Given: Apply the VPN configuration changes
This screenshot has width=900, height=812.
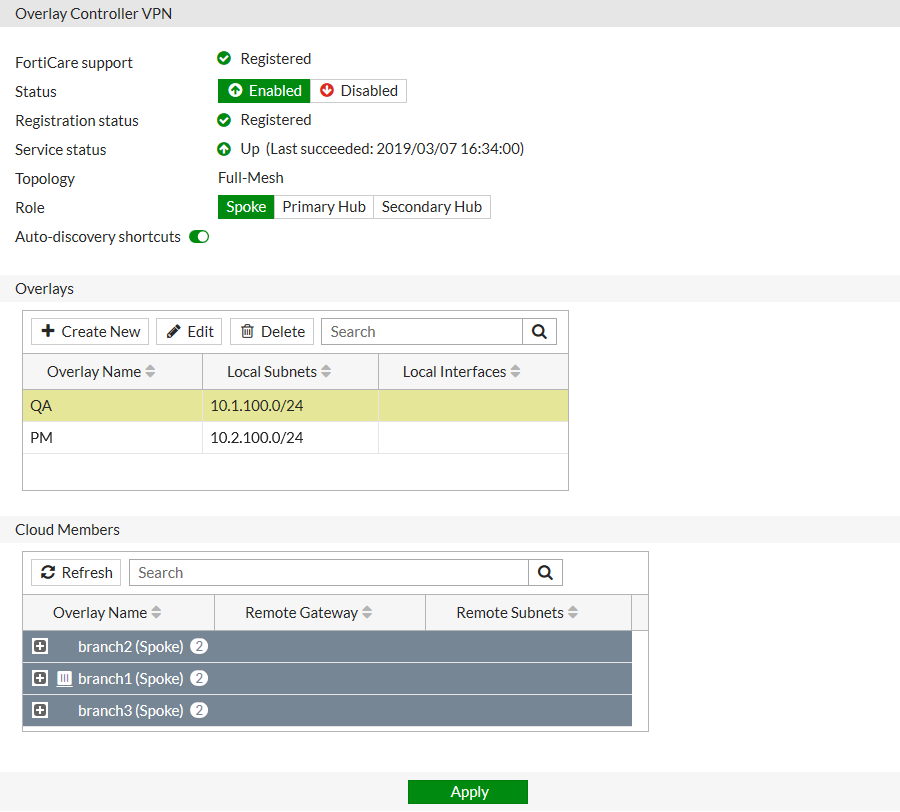Looking at the screenshot, I should click(x=467, y=791).
